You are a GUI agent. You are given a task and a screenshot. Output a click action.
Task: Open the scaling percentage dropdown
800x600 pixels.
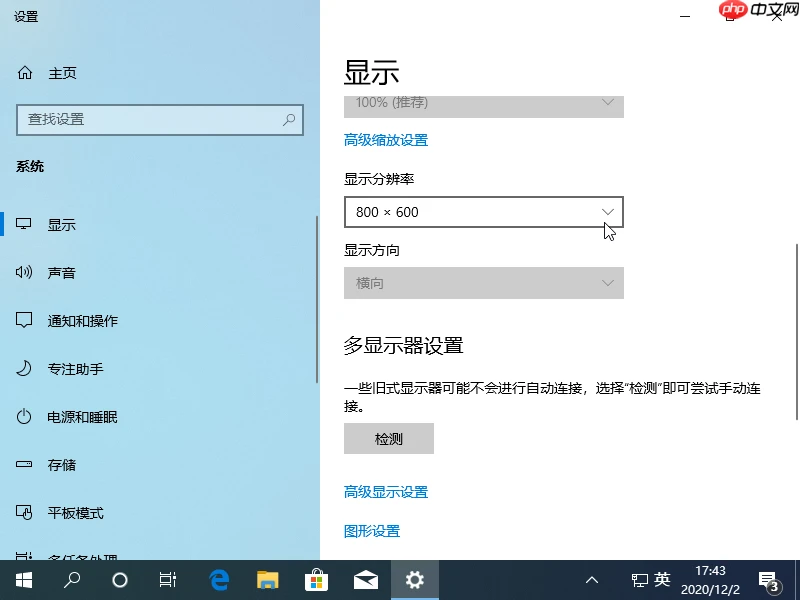click(x=484, y=103)
